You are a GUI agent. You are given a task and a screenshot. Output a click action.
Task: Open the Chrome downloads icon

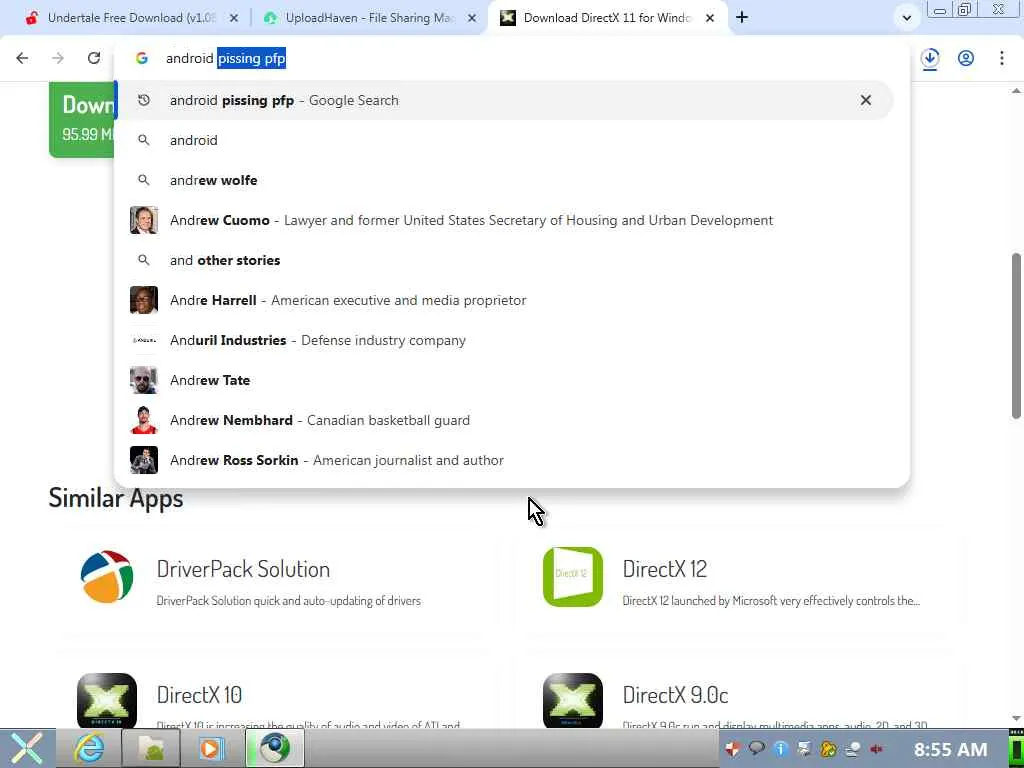[x=930, y=58]
